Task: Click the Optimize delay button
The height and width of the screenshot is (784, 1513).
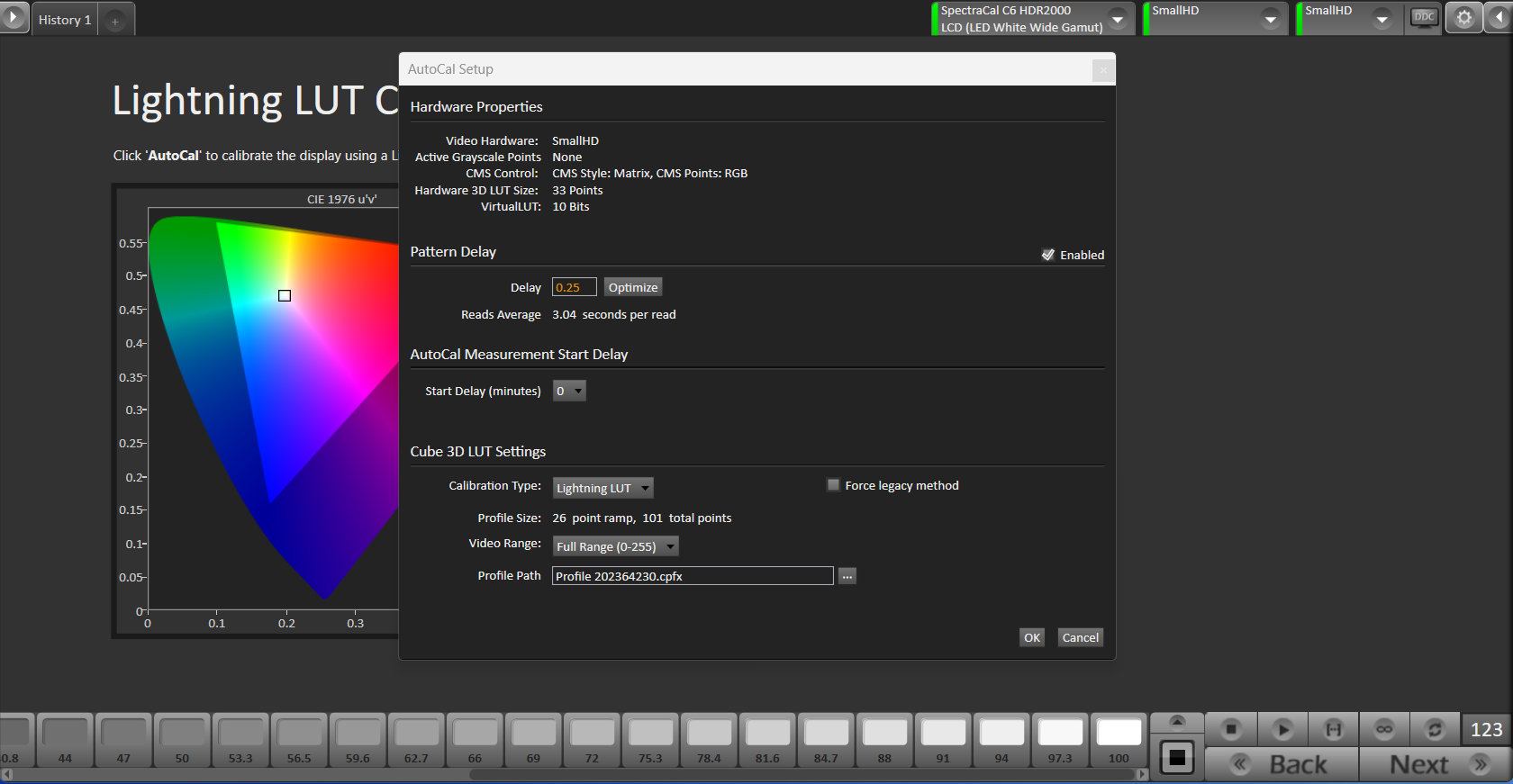Action: click(633, 287)
